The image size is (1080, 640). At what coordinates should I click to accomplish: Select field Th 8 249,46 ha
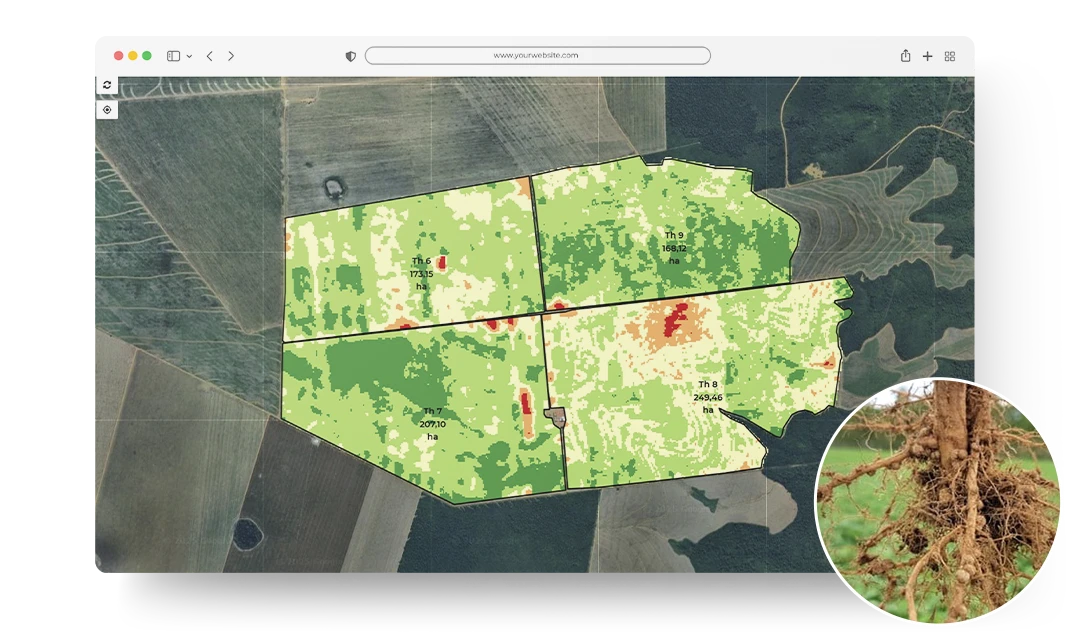pyautogui.click(x=707, y=397)
